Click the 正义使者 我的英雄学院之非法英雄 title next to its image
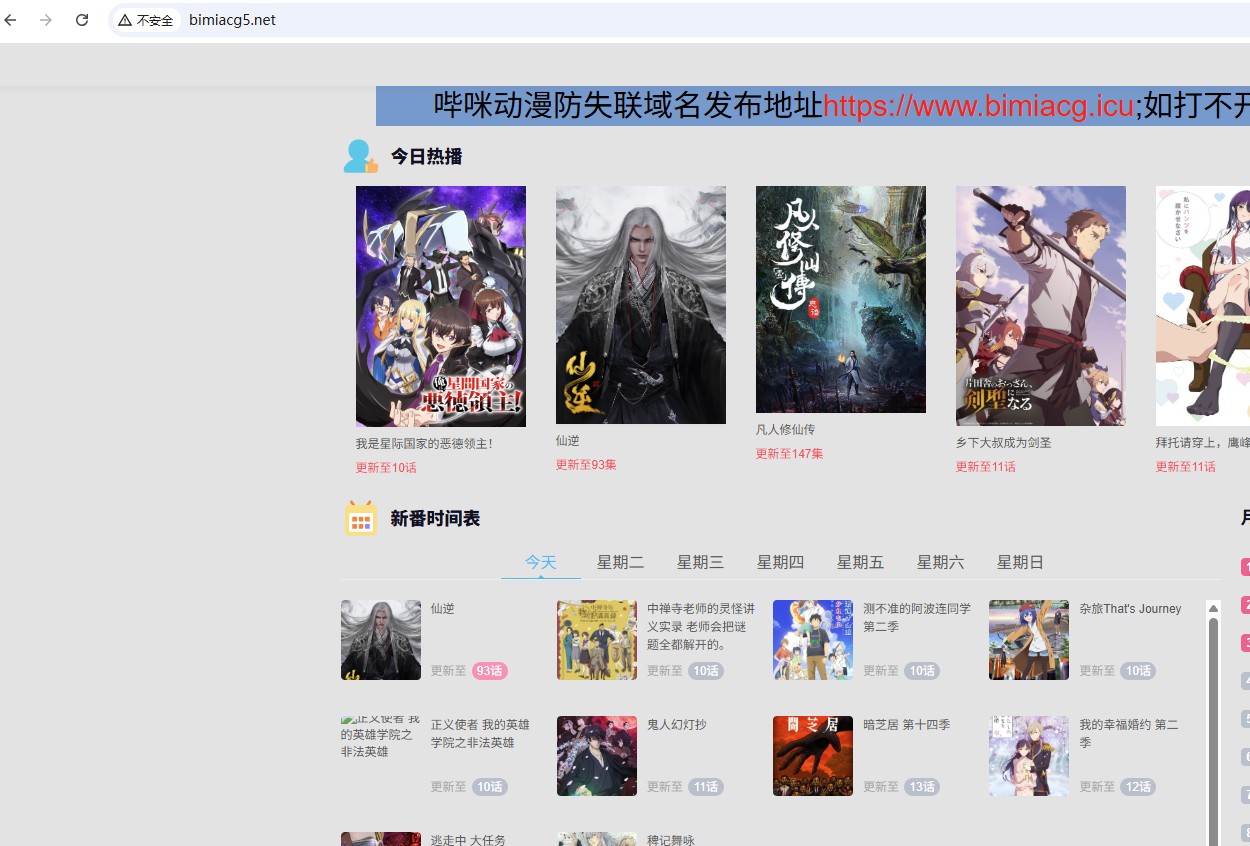Screen dimensions: 1250x846 click(x=480, y=733)
